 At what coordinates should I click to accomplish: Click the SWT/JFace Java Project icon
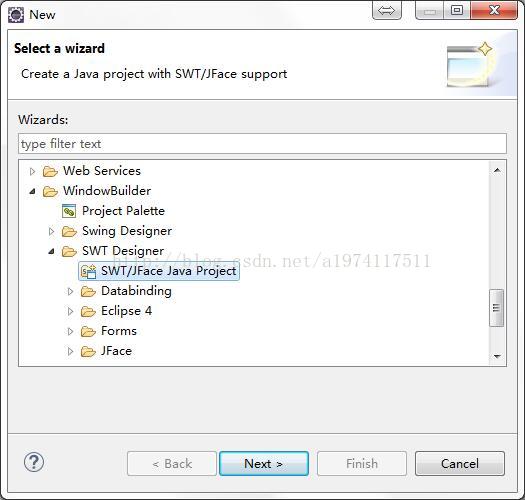[x=88, y=271]
